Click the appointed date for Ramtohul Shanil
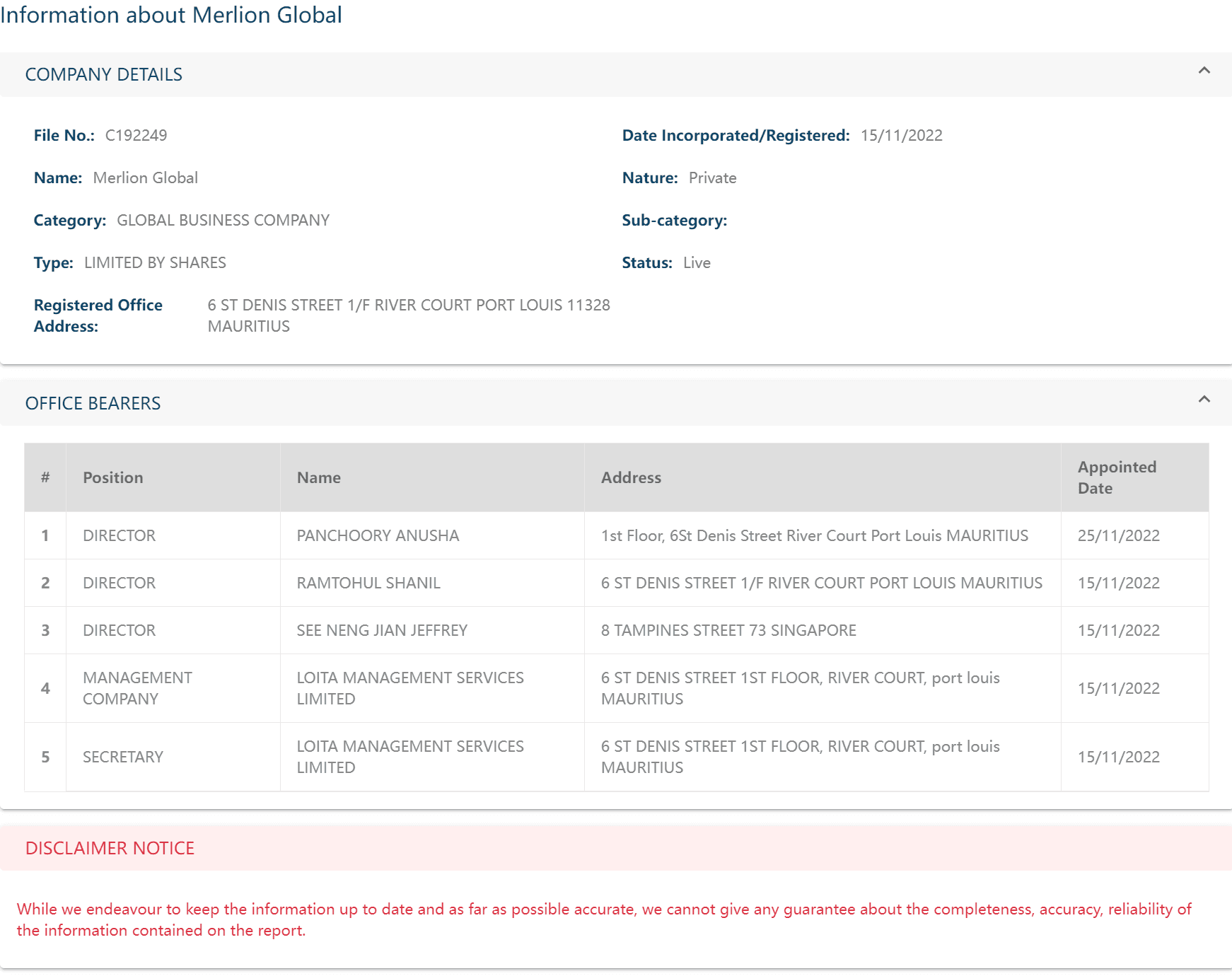Image resolution: width=1232 pixels, height=976 pixels. point(1119,583)
